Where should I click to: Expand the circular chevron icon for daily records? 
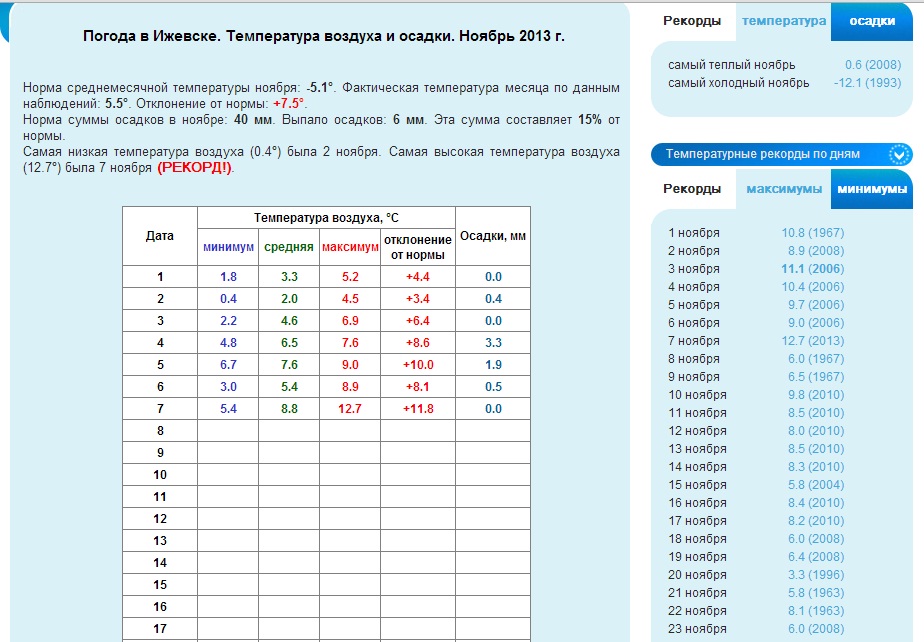900,154
